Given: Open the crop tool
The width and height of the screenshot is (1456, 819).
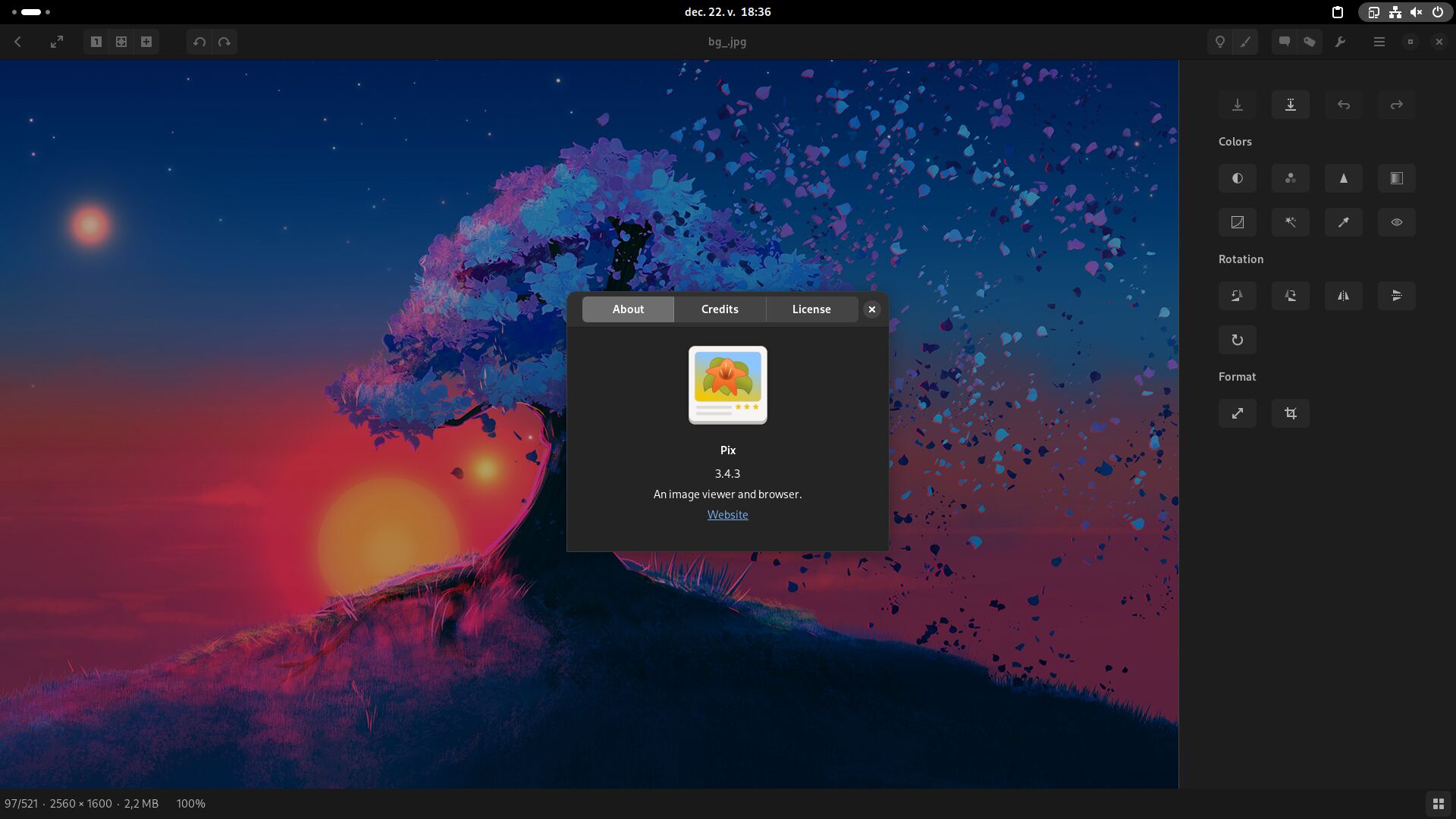Looking at the screenshot, I should (1291, 413).
